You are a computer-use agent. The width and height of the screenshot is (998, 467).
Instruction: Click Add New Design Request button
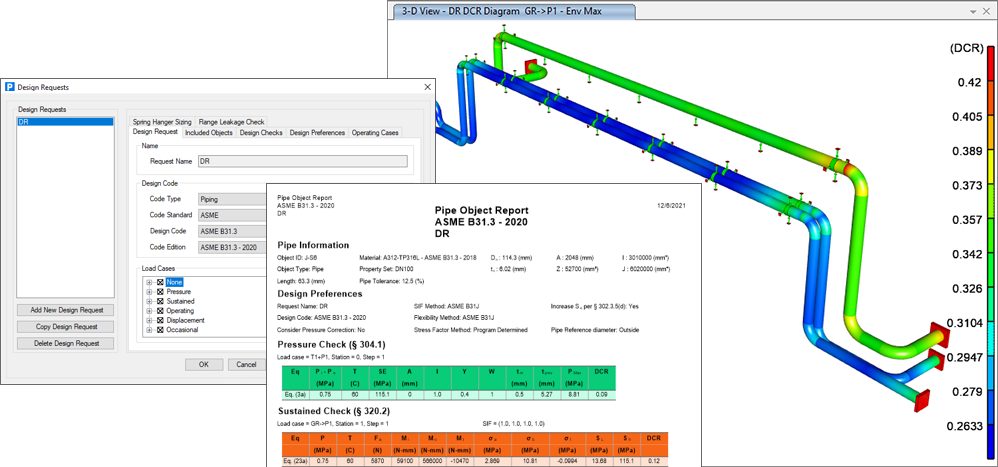67,310
